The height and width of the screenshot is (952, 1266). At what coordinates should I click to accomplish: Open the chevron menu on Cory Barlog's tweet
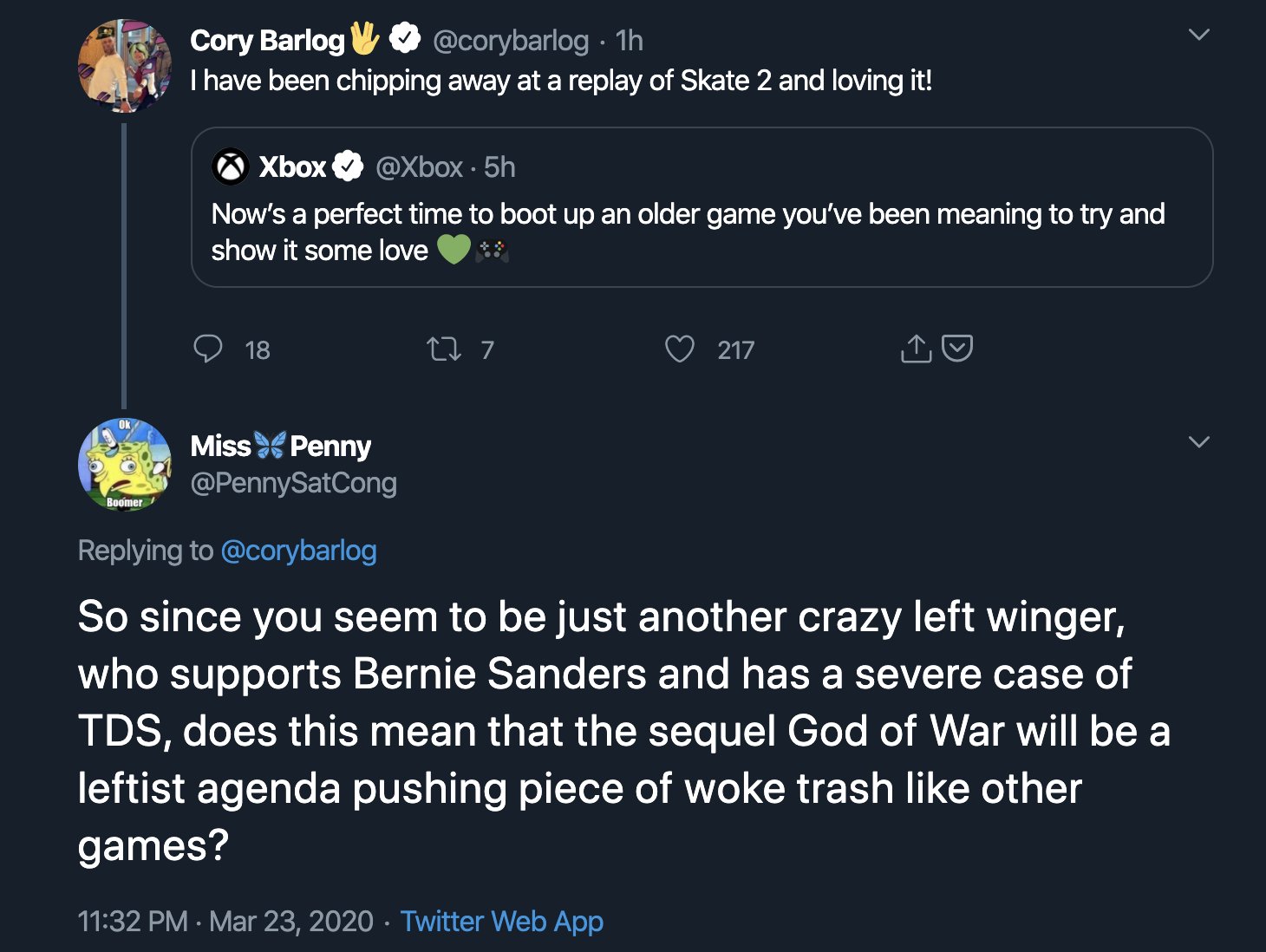coord(1198,35)
